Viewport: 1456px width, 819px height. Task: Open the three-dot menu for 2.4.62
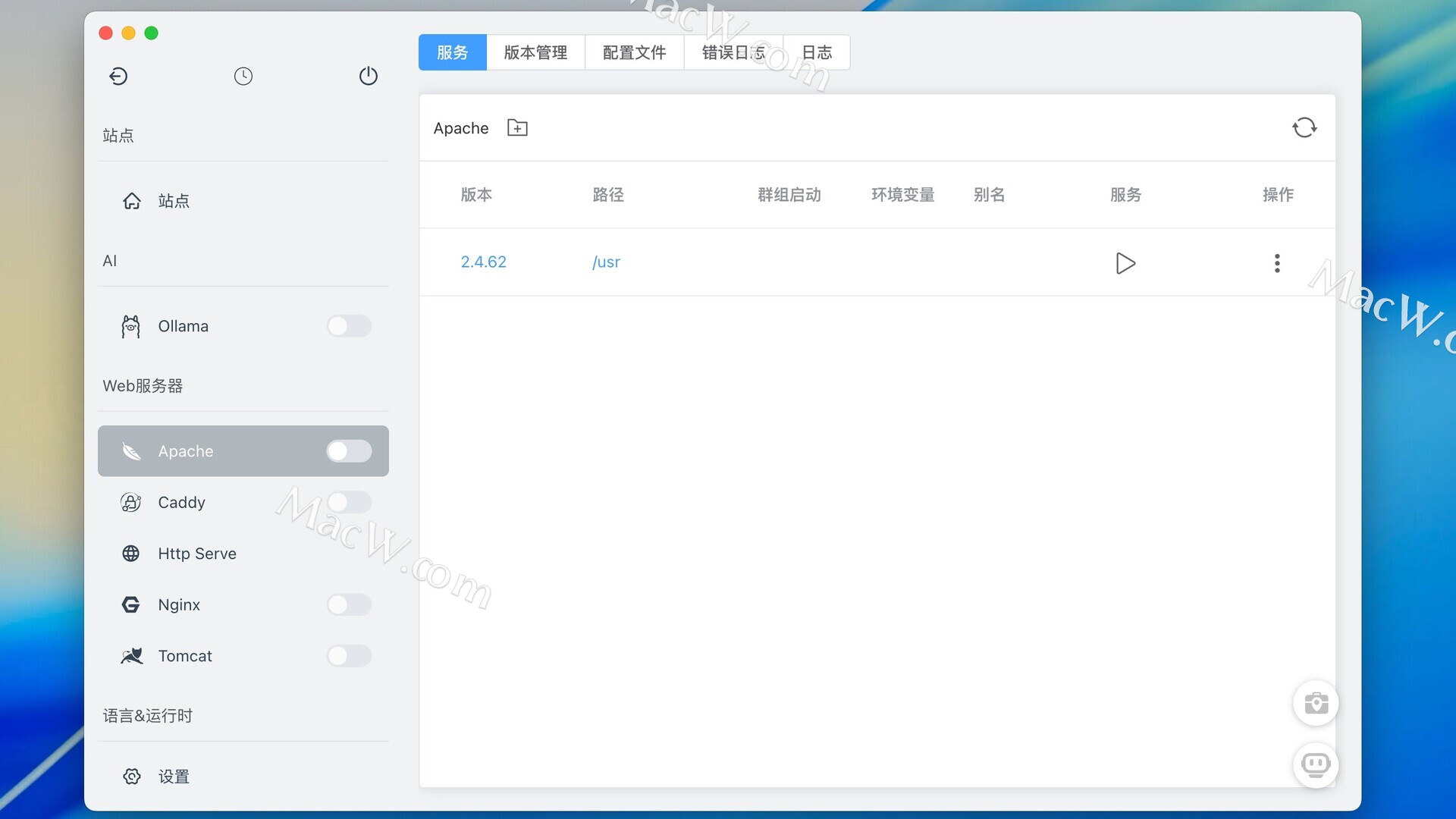[1277, 263]
